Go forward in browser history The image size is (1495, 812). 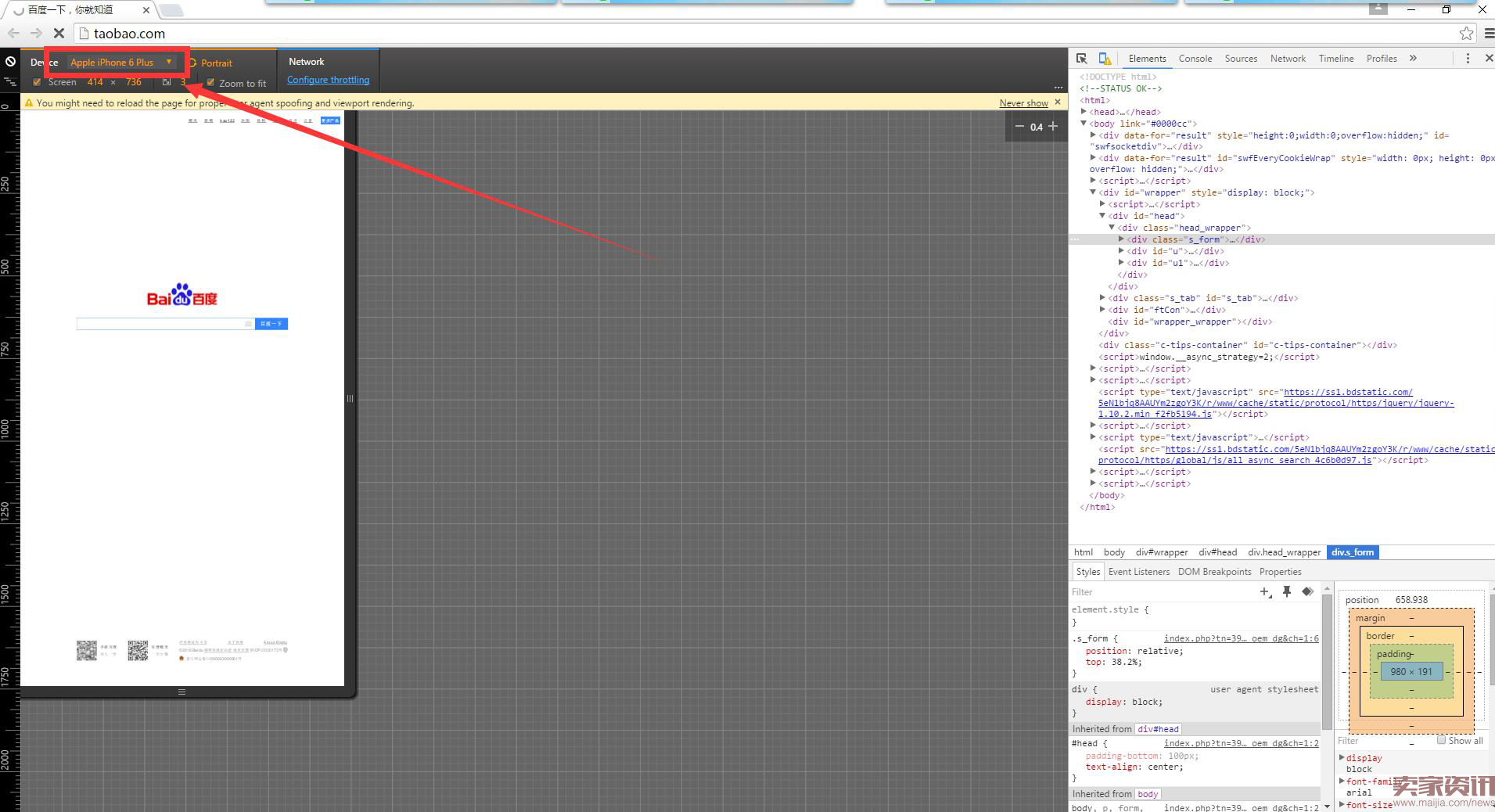pos(36,34)
